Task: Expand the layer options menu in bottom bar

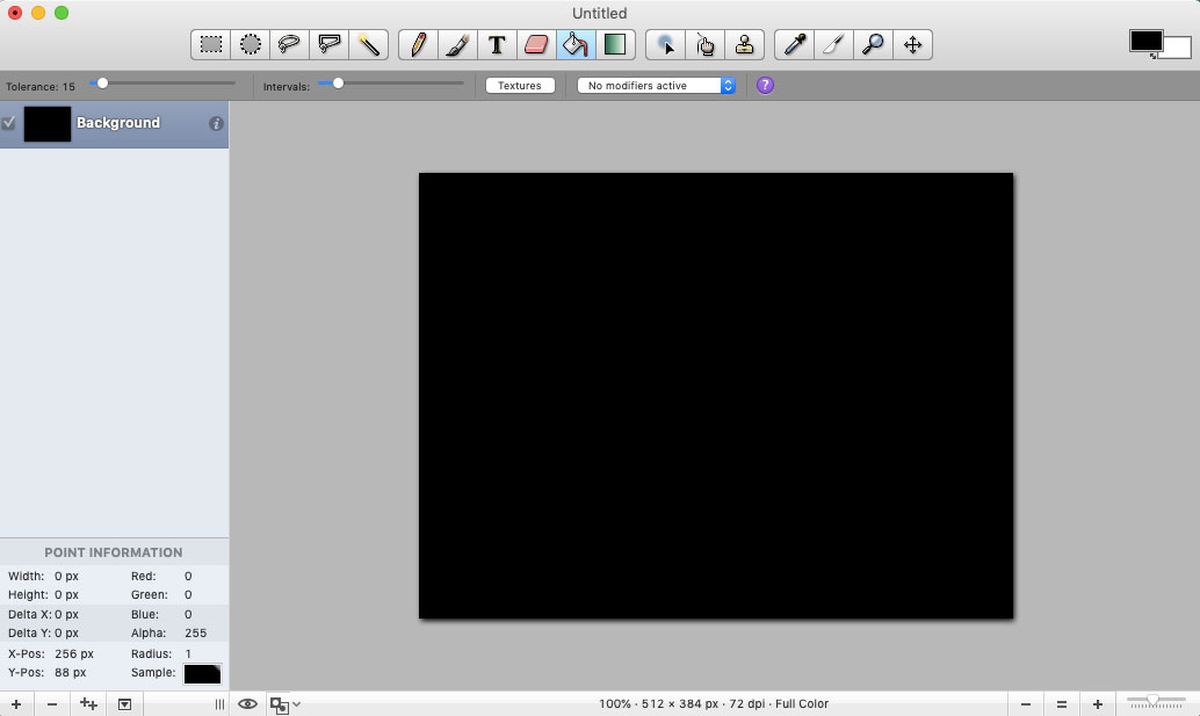Action: [x=124, y=704]
